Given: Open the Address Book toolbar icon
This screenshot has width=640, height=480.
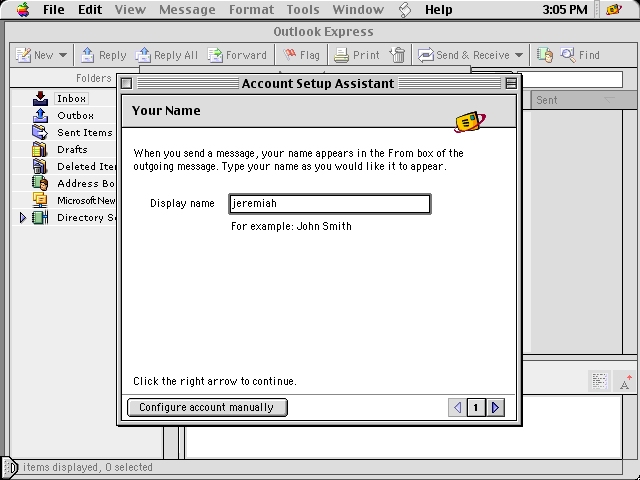Looking at the screenshot, I should click(x=544, y=55).
